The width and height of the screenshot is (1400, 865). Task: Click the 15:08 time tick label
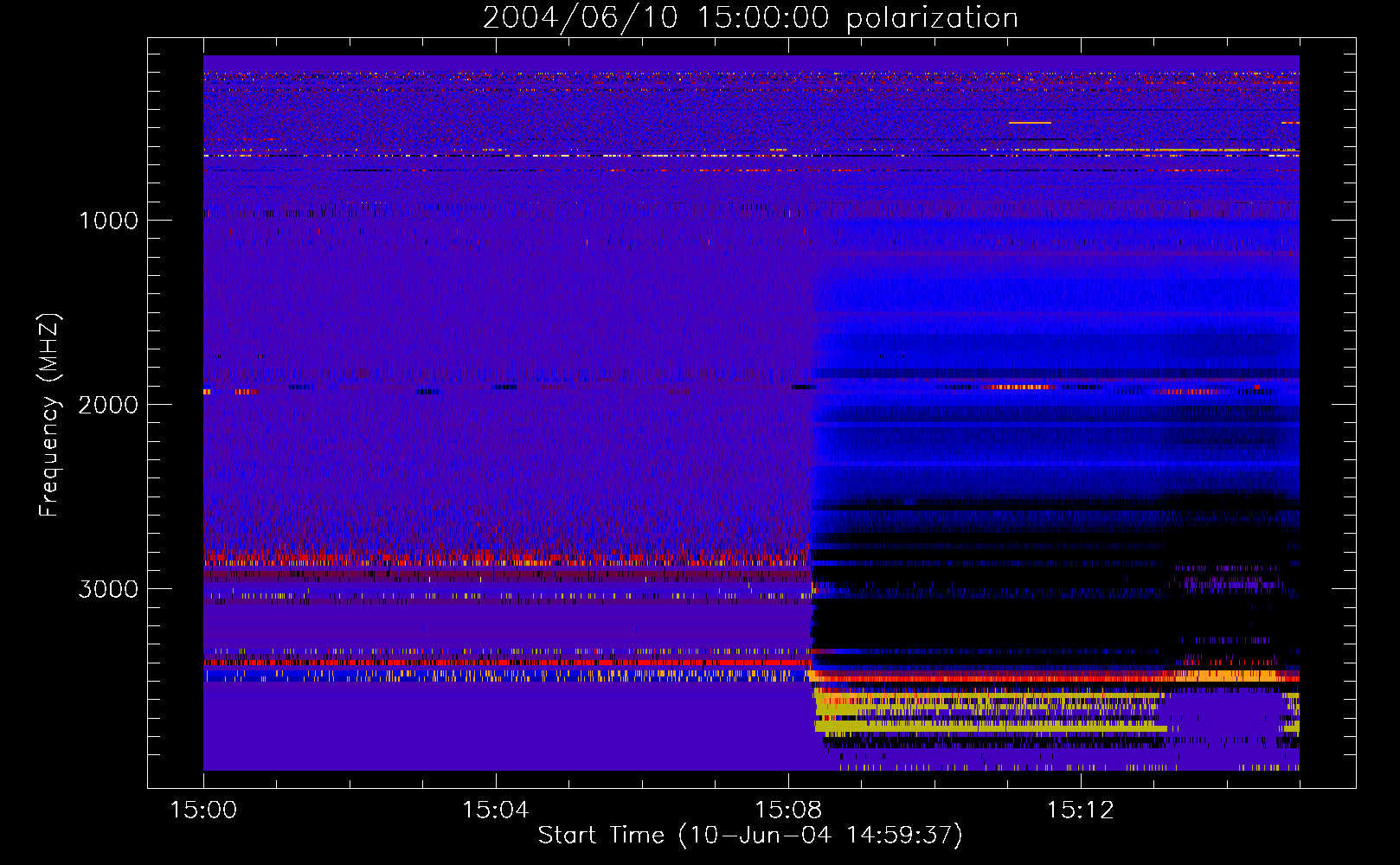[787, 811]
